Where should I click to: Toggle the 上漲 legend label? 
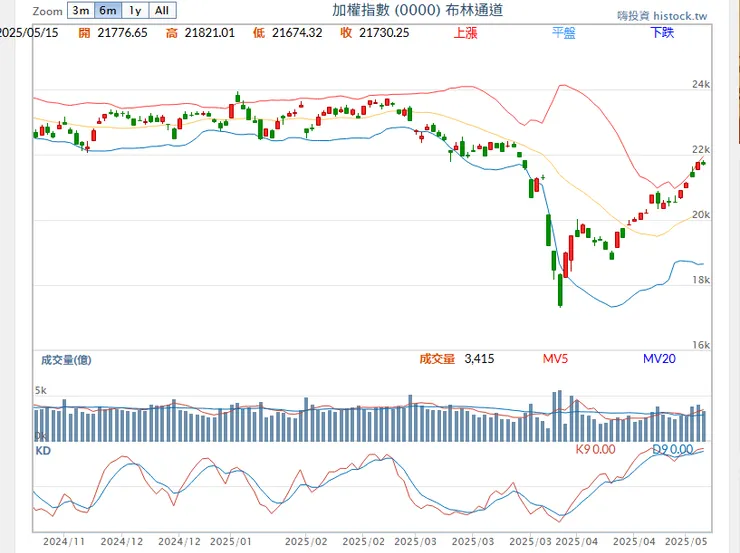[465, 32]
